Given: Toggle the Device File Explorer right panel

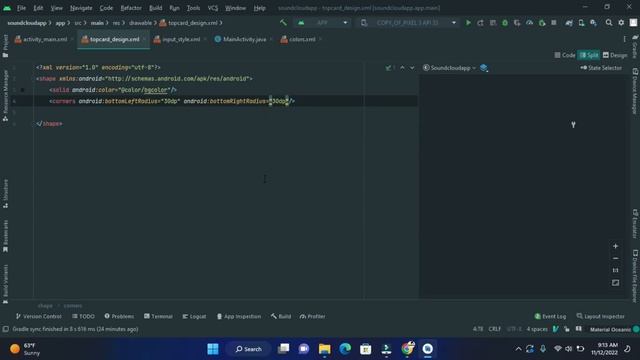Looking at the screenshot, I should click(635, 276).
